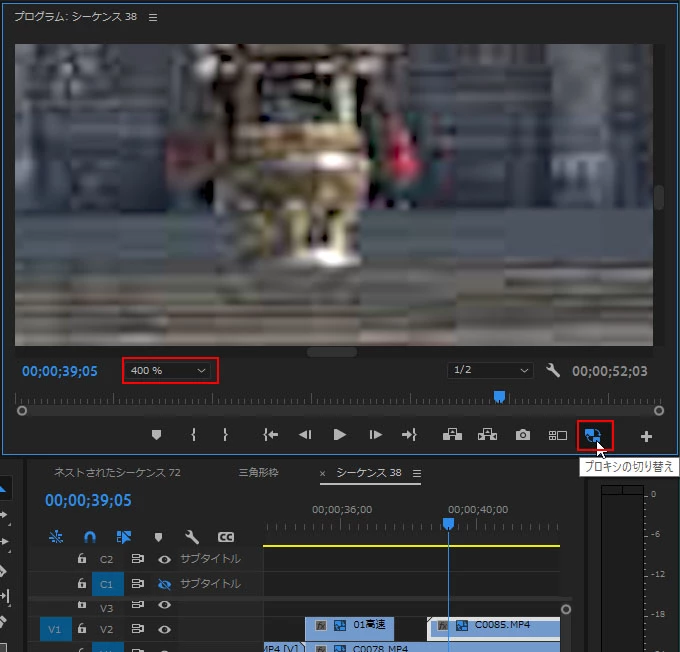The width and height of the screenshot is (680, 652).
Task: Toggle lock on V2 track
Action: pos(82,628)
